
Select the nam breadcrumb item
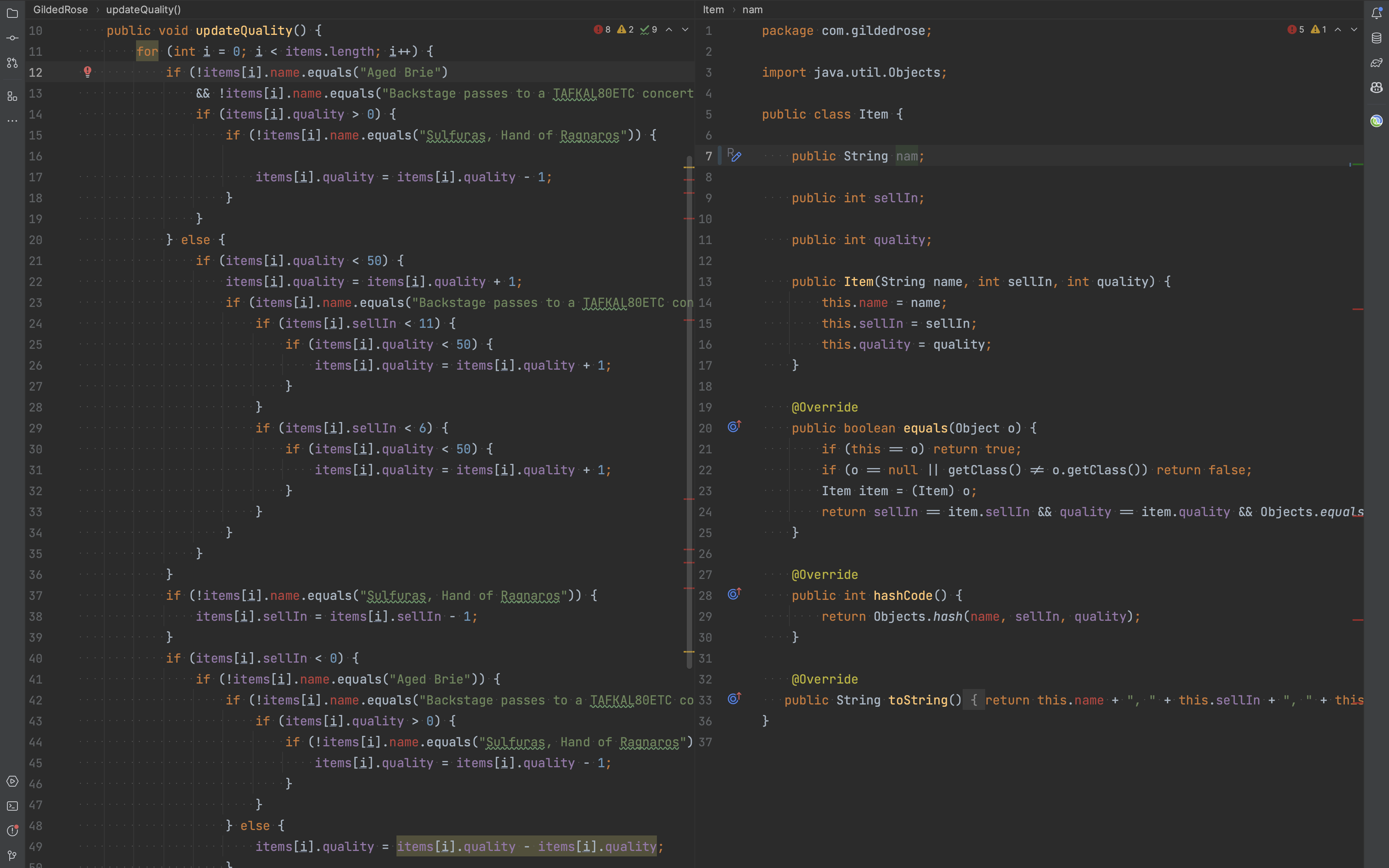click(x=753, y=10)
